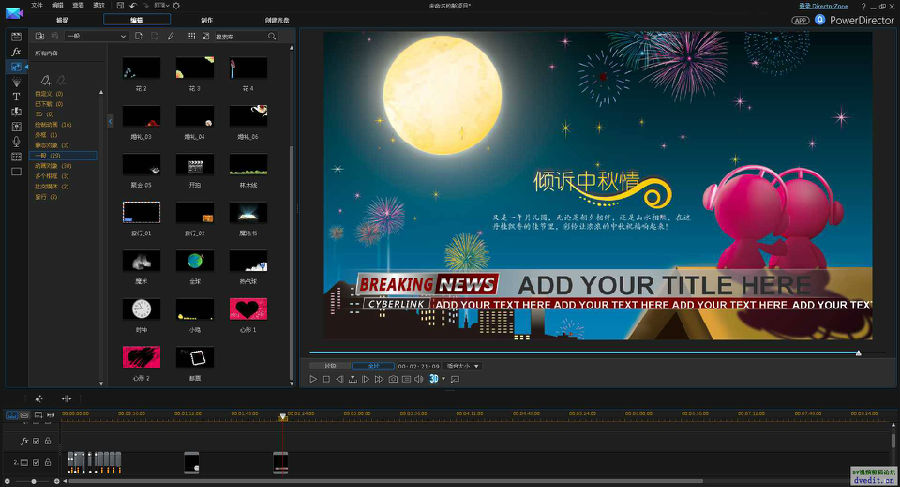This screenshot has width=900, height=487.
Task: Take a snapshot with the camera icon
Action: [393, 379]
